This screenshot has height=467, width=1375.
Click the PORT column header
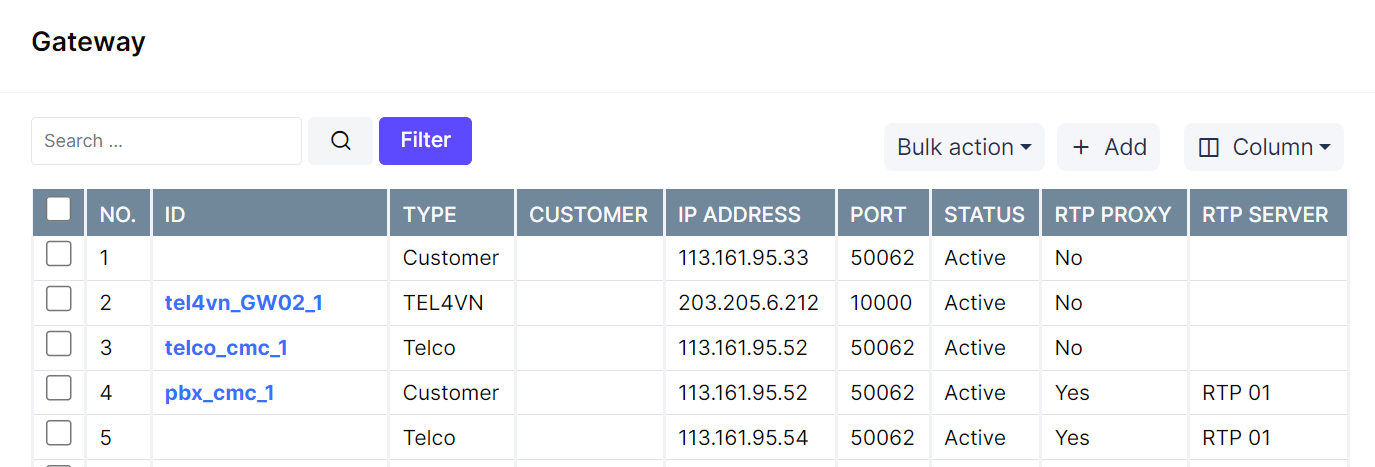(884, 214)
